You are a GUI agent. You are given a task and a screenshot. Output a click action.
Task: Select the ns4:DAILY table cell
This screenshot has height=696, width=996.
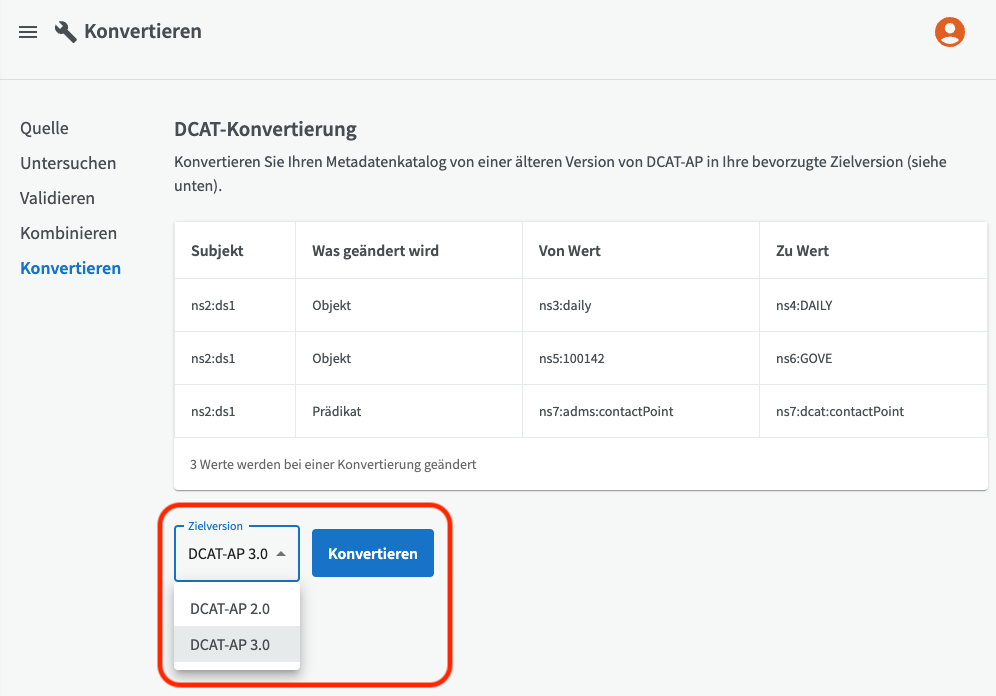(x=804, y=305)
